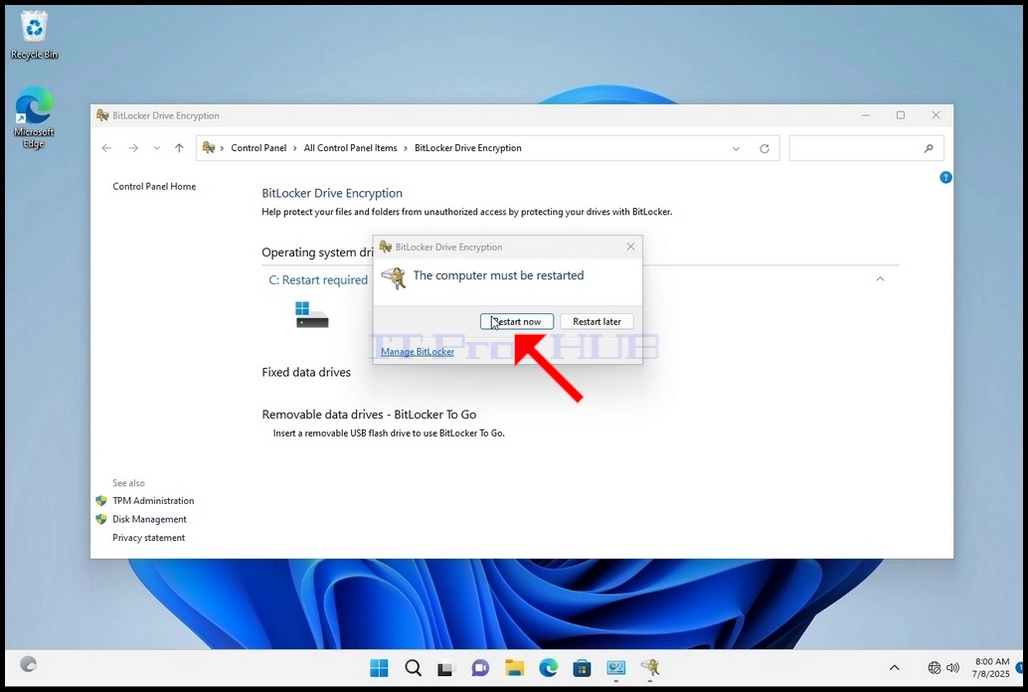Image resolution: width=1028 pixels, height=692 pixels.
Task: Go to Control Panel Home
Action: tap(154, 186)
